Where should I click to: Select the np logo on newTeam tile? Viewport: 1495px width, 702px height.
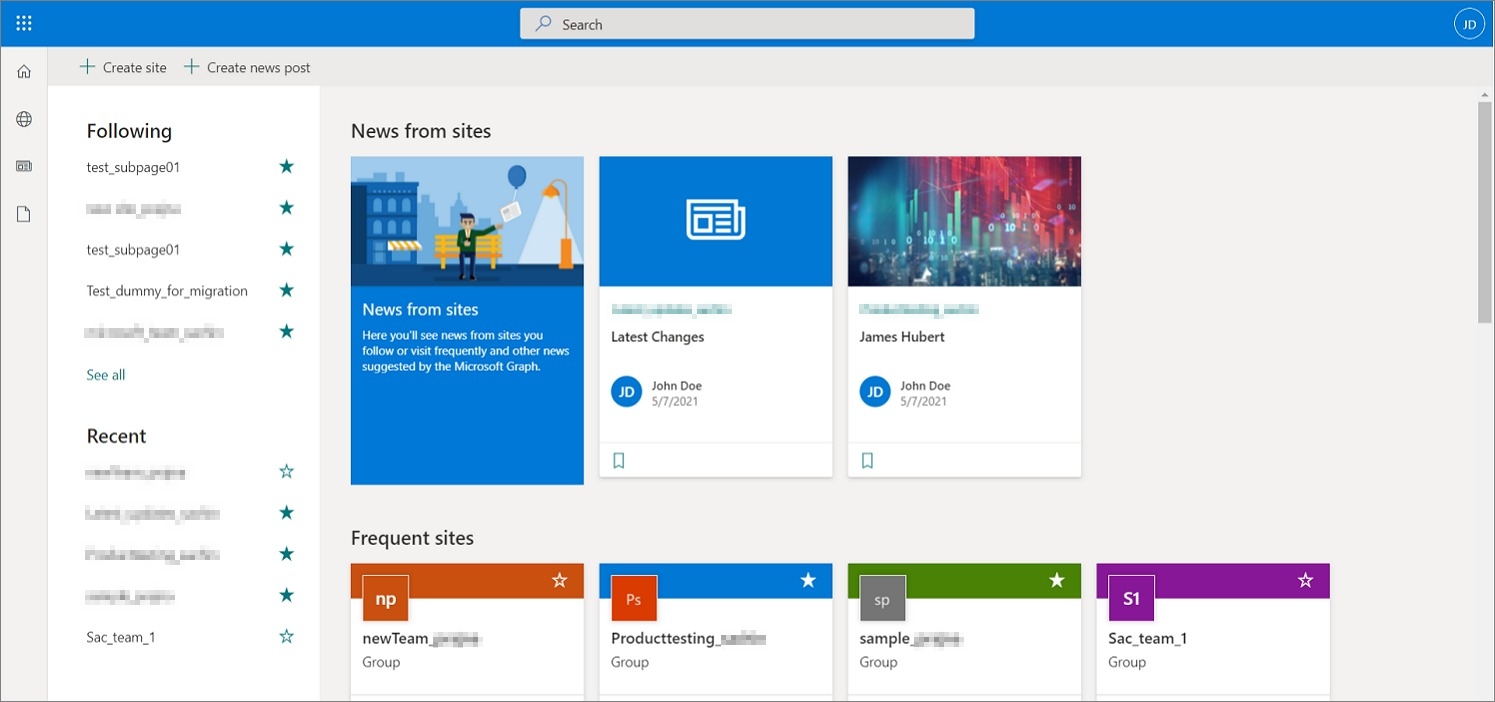tap(385, 597)
